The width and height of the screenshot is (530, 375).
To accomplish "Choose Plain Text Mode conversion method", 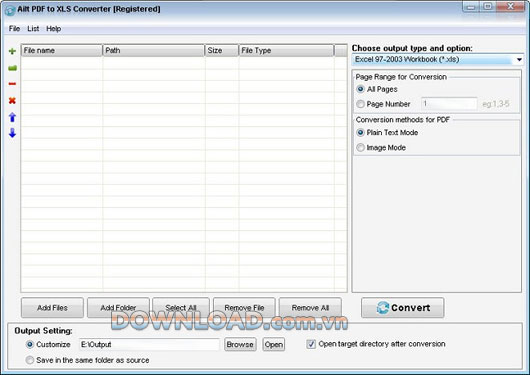I will 360,133.
